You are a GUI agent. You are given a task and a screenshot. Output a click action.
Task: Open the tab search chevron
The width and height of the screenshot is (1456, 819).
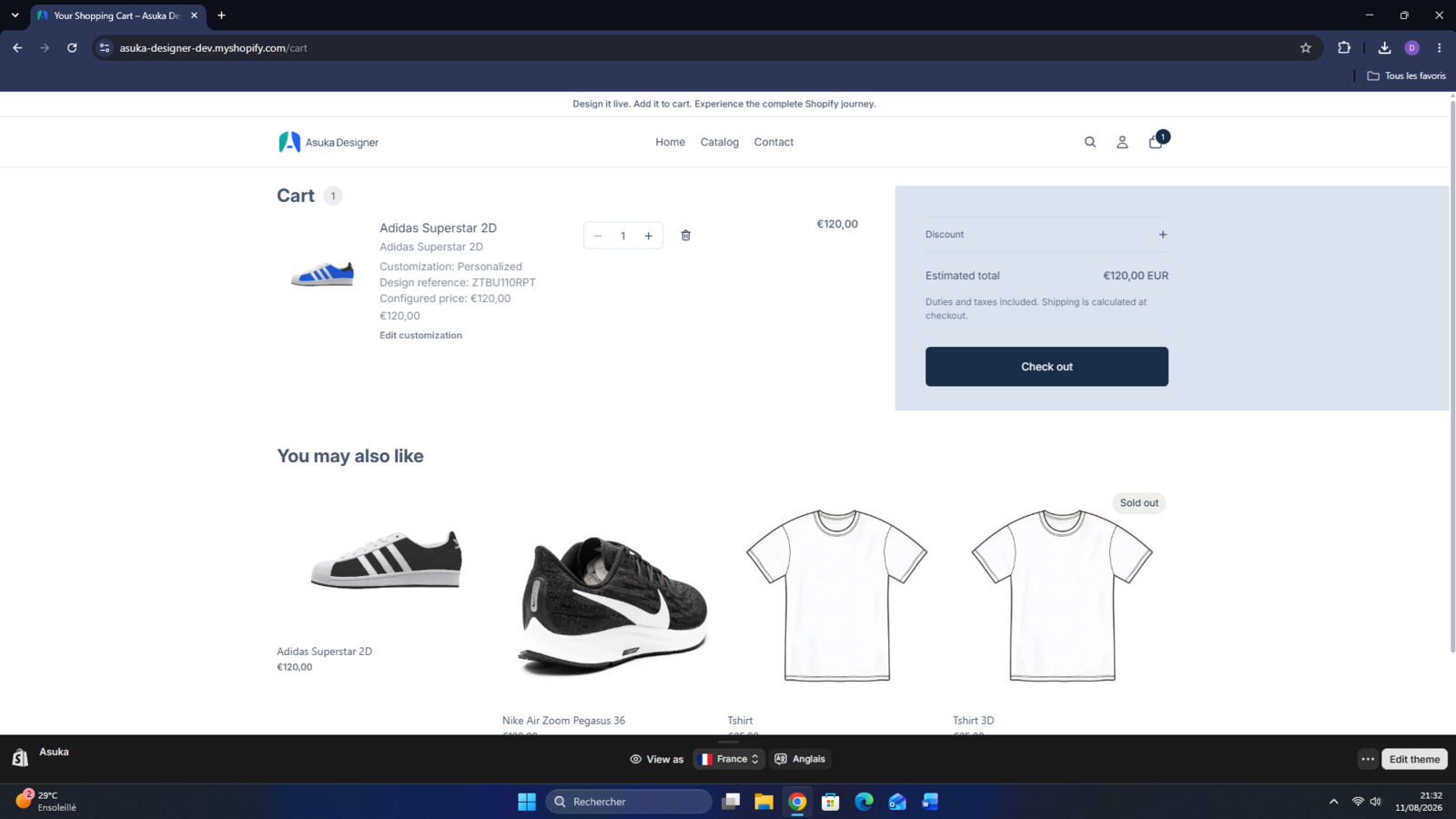[15, 15]
